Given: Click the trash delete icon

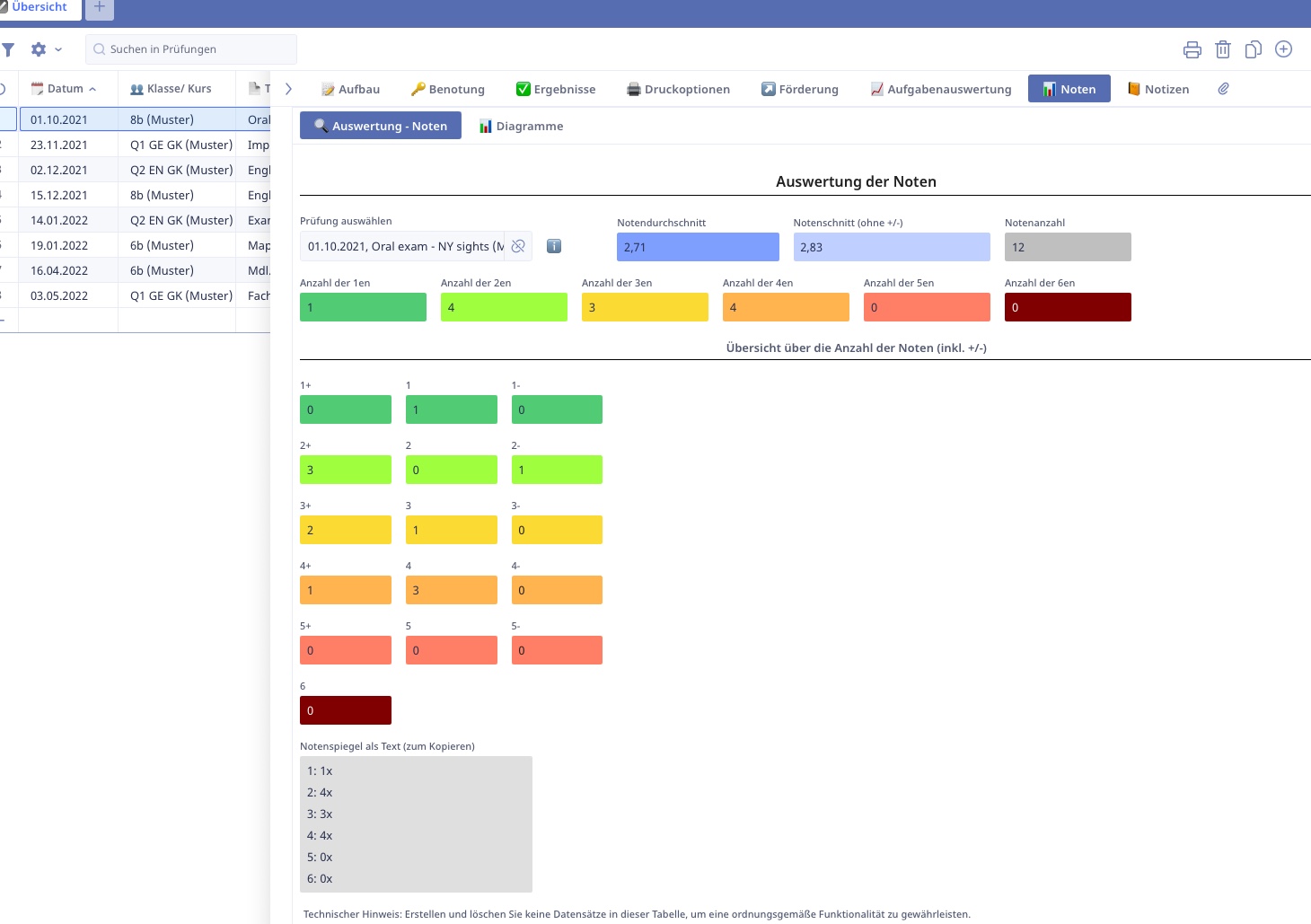Looking at the screenshot, I should (x=1223, y=49).
